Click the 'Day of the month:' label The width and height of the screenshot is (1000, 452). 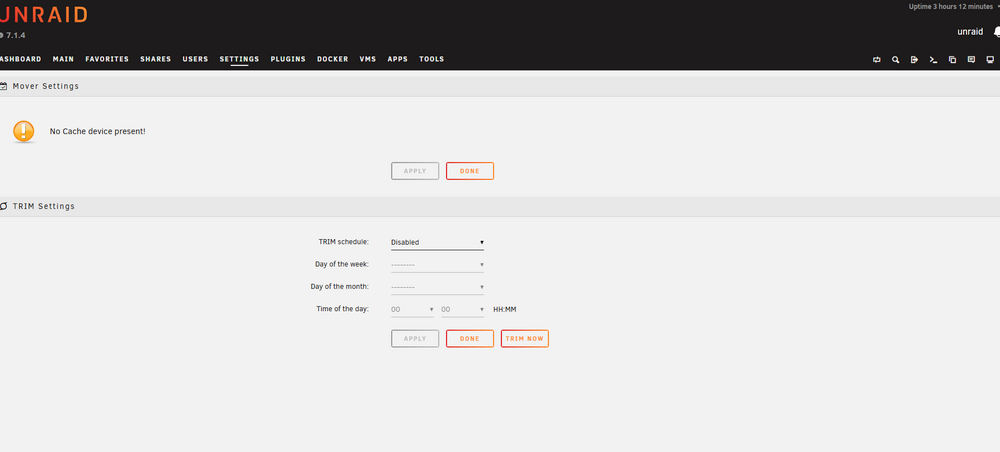340,287
